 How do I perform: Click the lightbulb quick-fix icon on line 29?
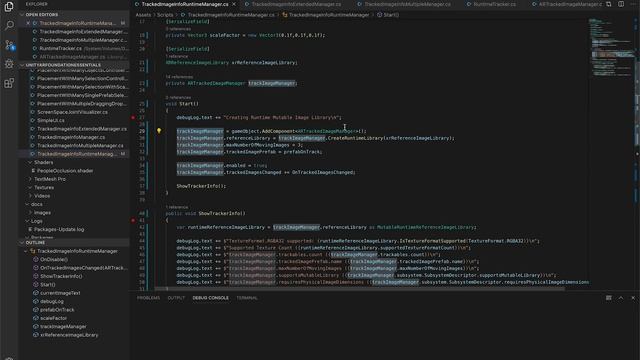click(x=159, y=131)
